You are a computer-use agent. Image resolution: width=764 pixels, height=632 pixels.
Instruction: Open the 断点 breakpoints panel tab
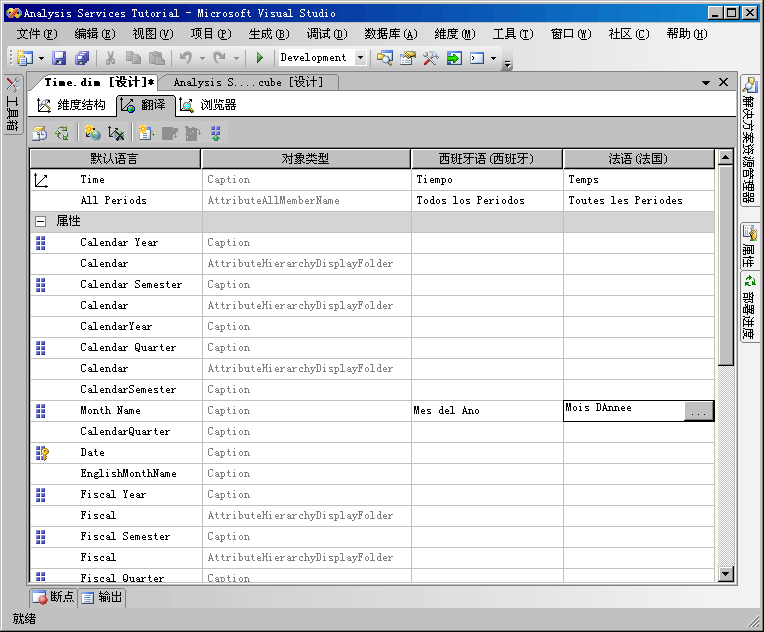(x=53, y=597)
